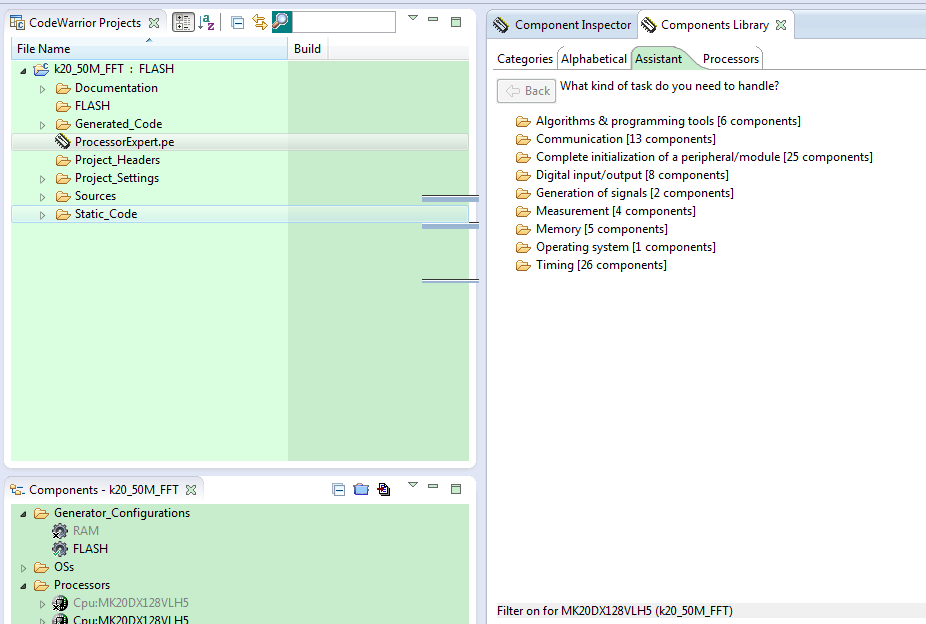The image size is (926, 624).
Task: Click blue folder icon in Components toolbar
Action: click(361, 489)
